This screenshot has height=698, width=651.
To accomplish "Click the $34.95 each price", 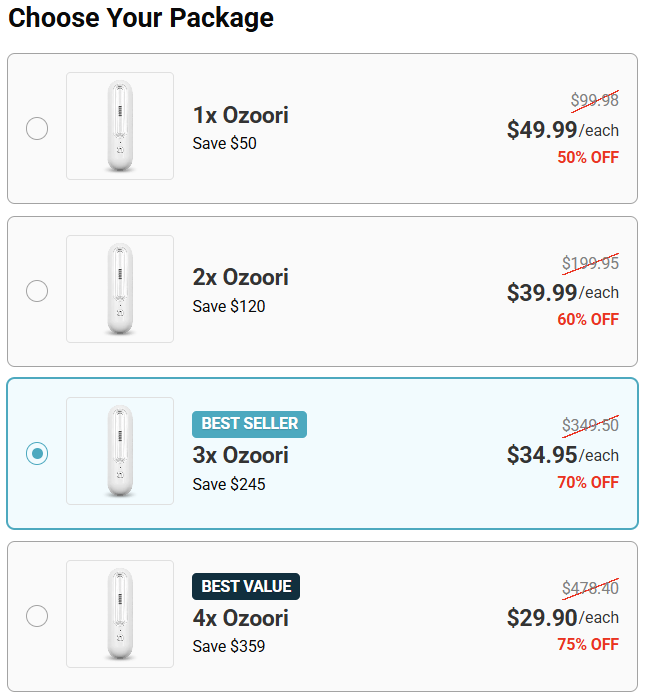I will tap(562, 455).
